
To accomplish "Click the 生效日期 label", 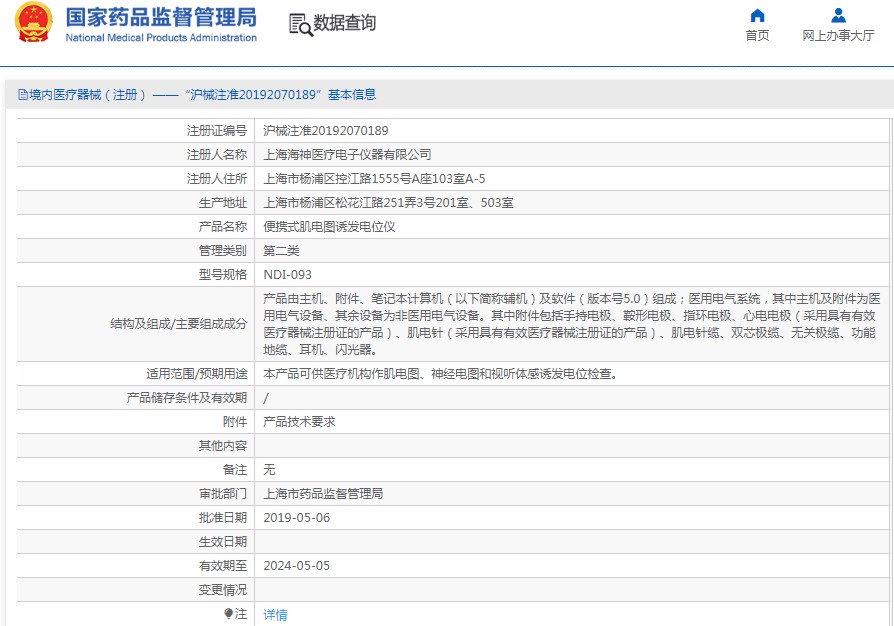I will 223,541.
